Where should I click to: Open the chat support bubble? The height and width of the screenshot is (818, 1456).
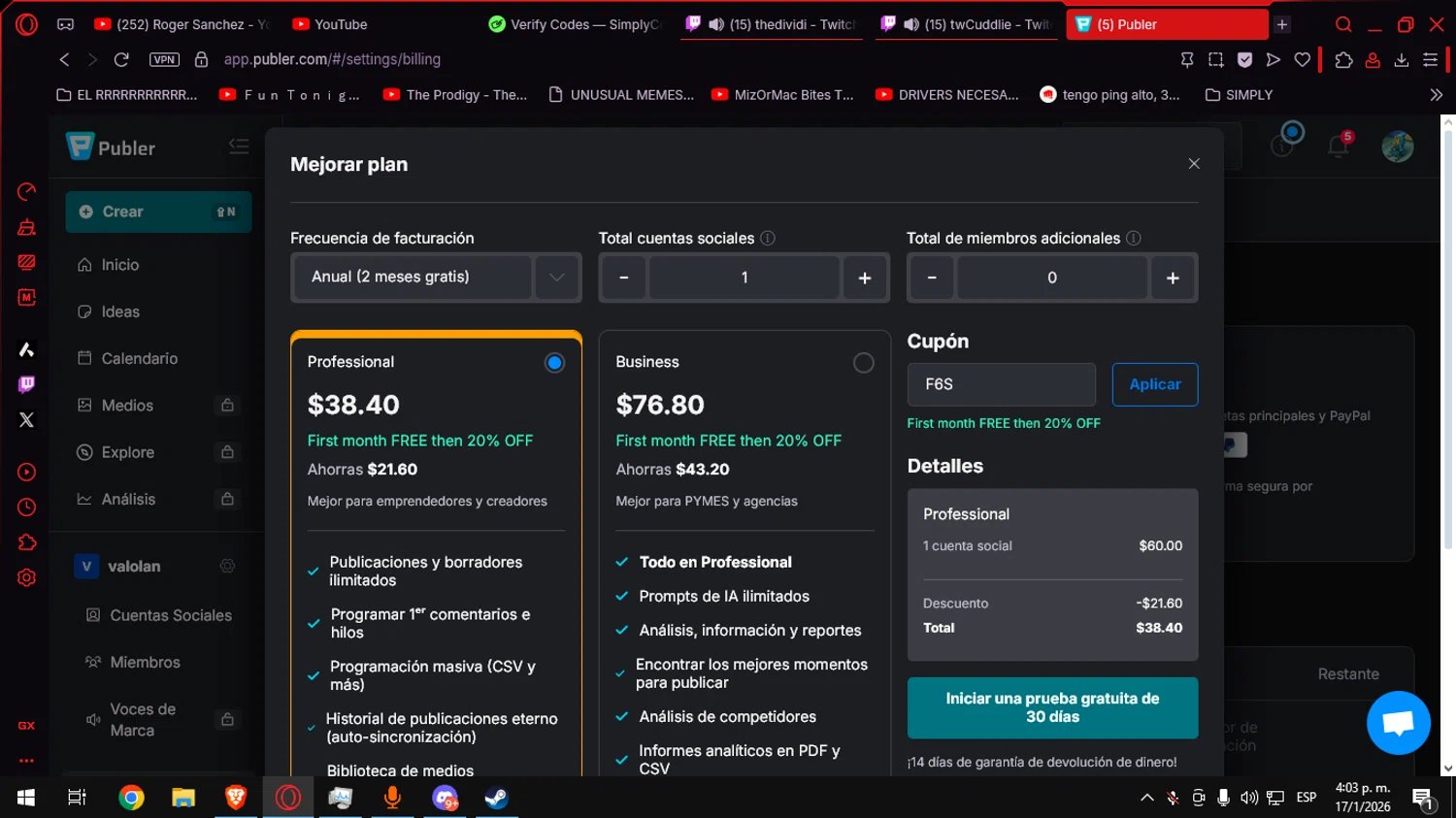1398,723
